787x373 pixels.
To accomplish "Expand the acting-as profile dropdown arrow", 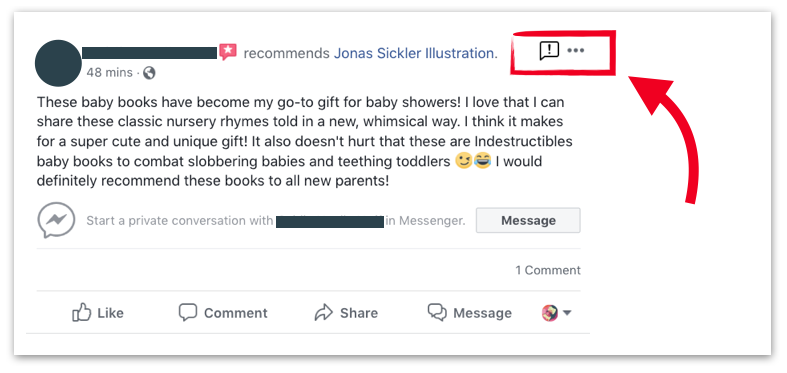I will pos(567,313).
